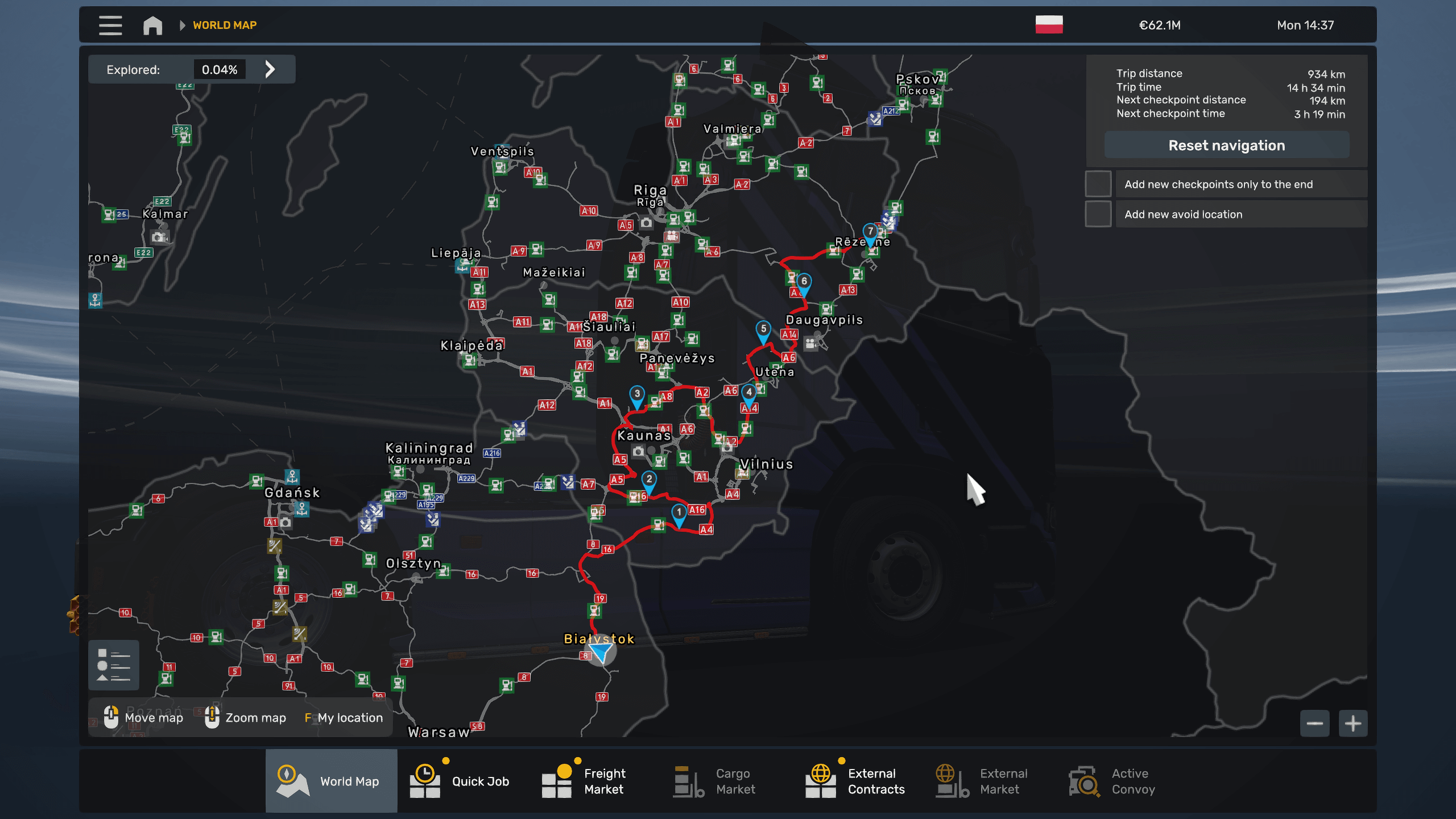Select checkpoint marker 1 on route
Screen dimensions: 1456x819
(x=679, y=513)
